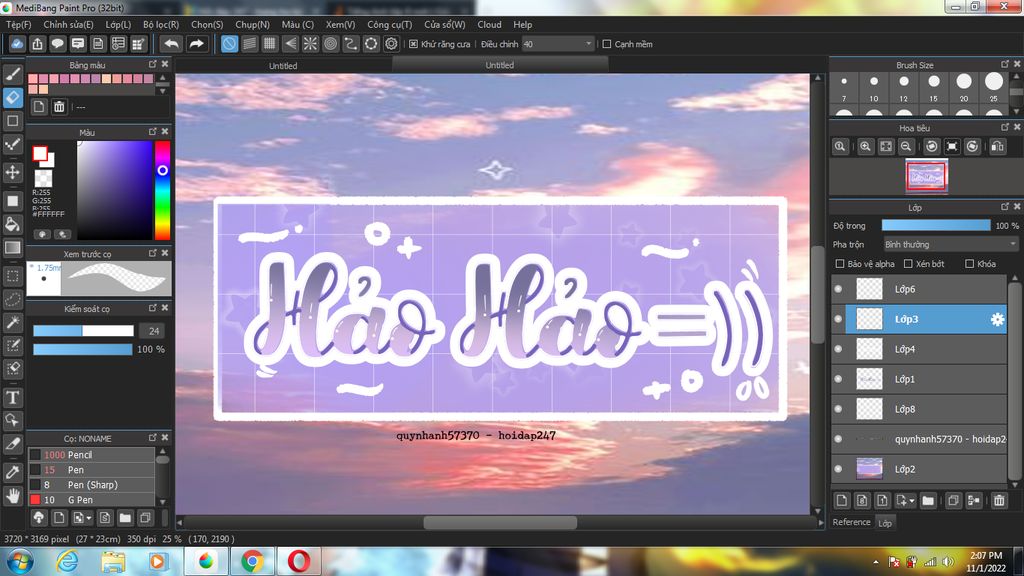Open the Bộ lọc(R) menu

pyautogui.click(x=161, y=24)
